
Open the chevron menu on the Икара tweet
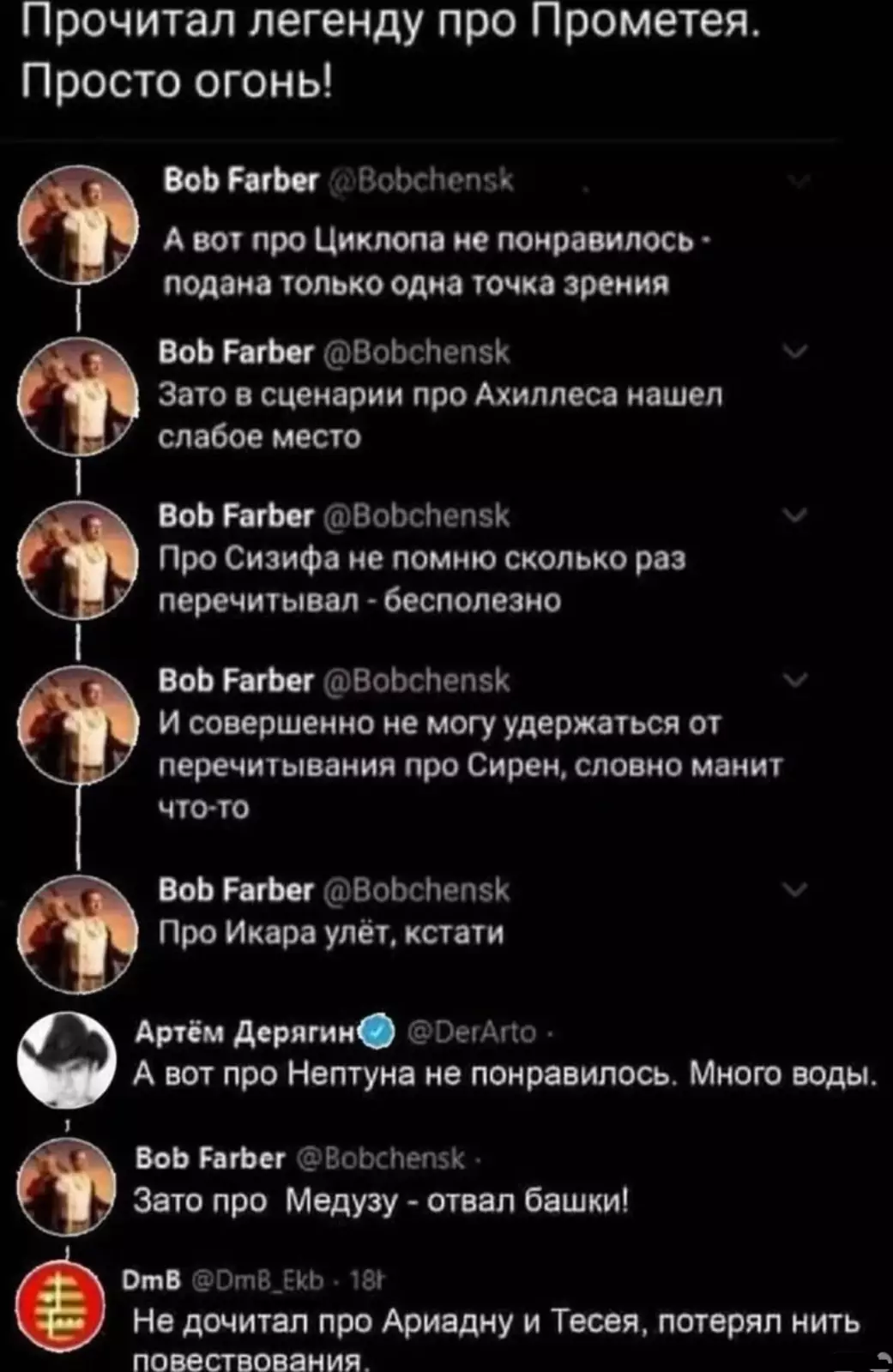pyautogui.click(x=796, y=890)
